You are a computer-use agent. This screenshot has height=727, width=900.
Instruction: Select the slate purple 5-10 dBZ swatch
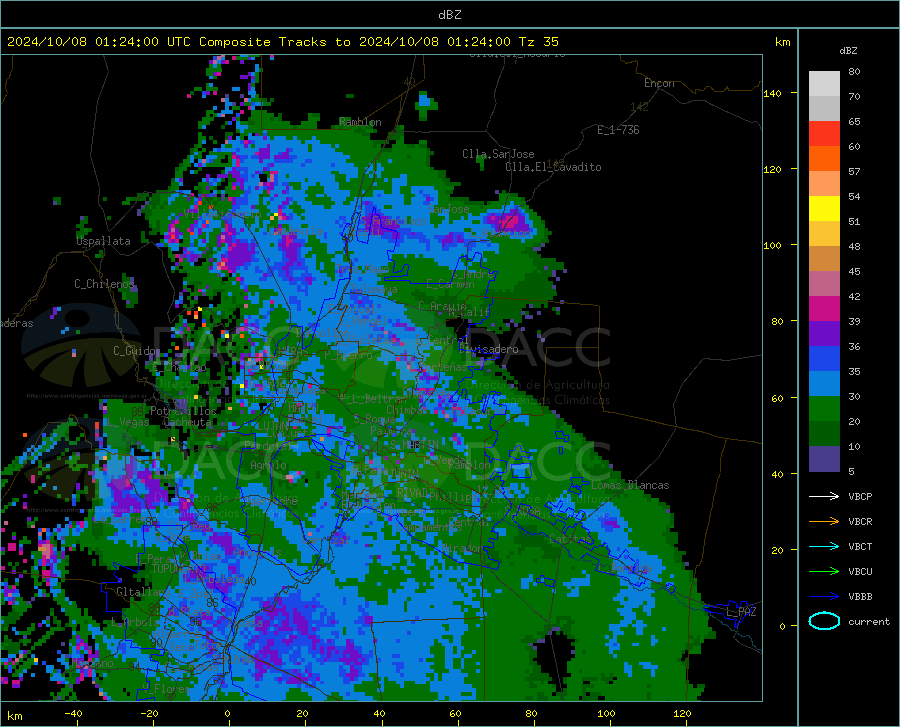pyautogui.click(x=824, y=459)
